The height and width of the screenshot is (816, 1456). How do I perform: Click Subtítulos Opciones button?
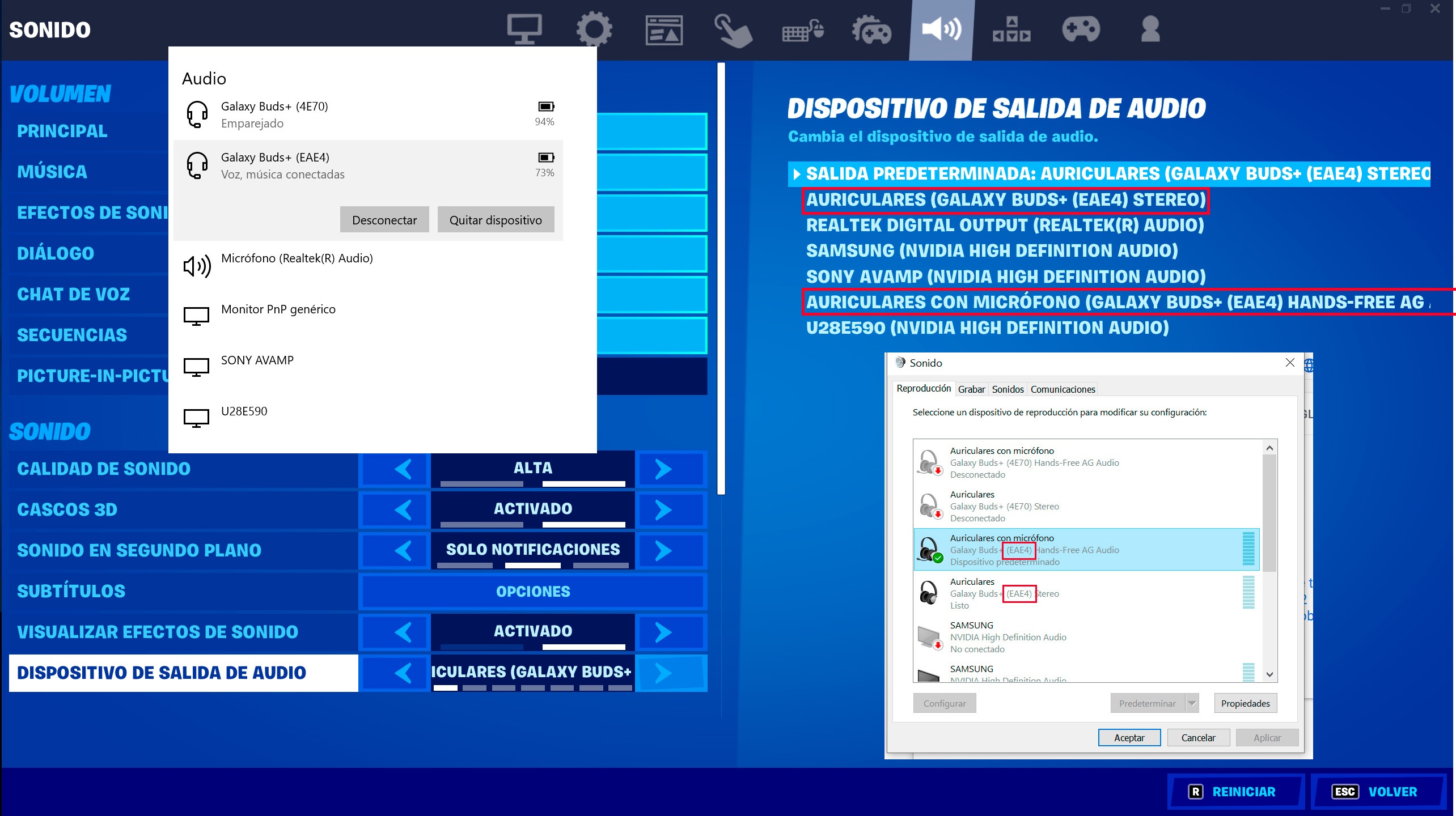tap(533, 591)
